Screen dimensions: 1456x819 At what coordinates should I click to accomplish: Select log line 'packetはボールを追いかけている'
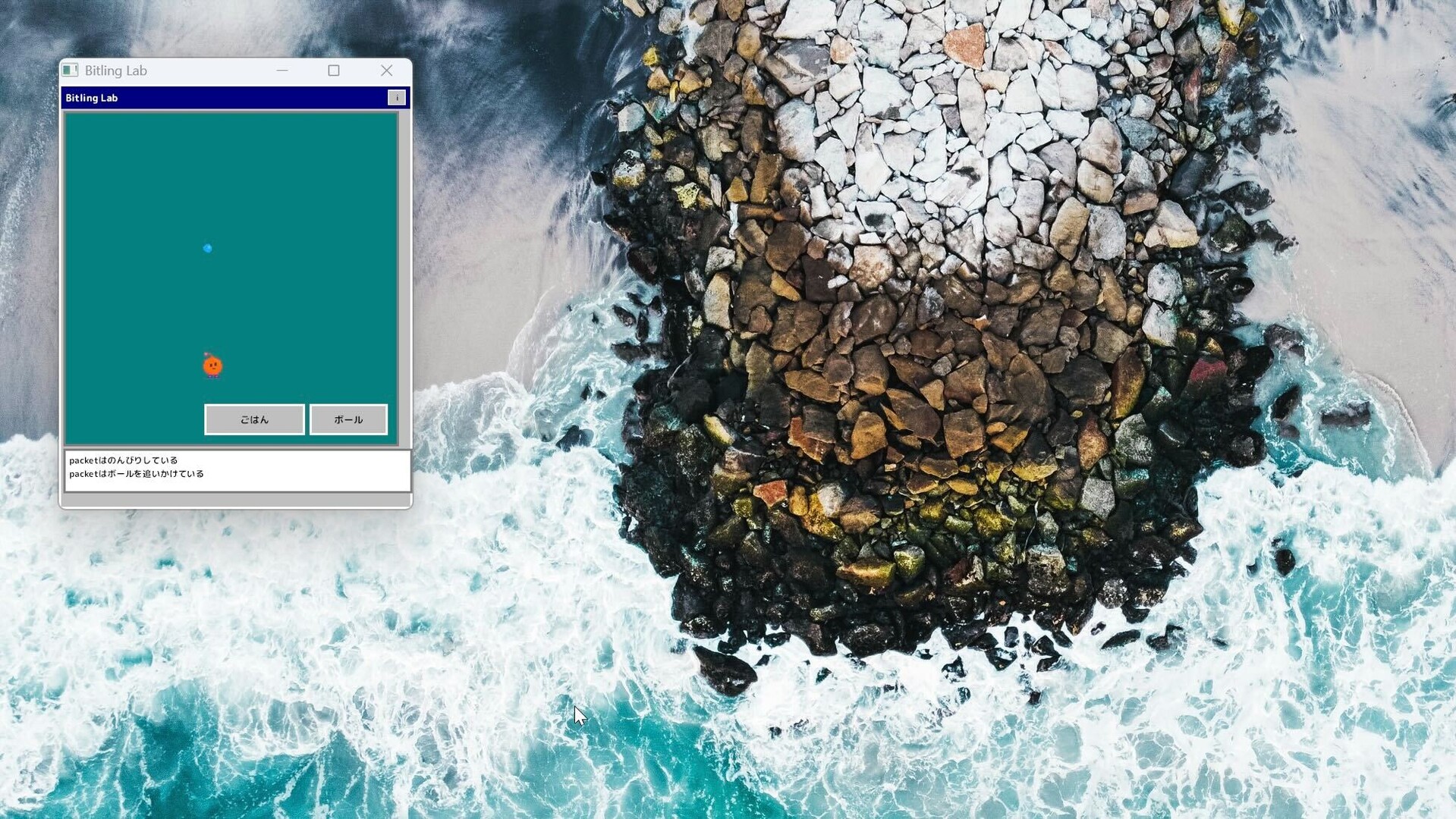(137, 474)
